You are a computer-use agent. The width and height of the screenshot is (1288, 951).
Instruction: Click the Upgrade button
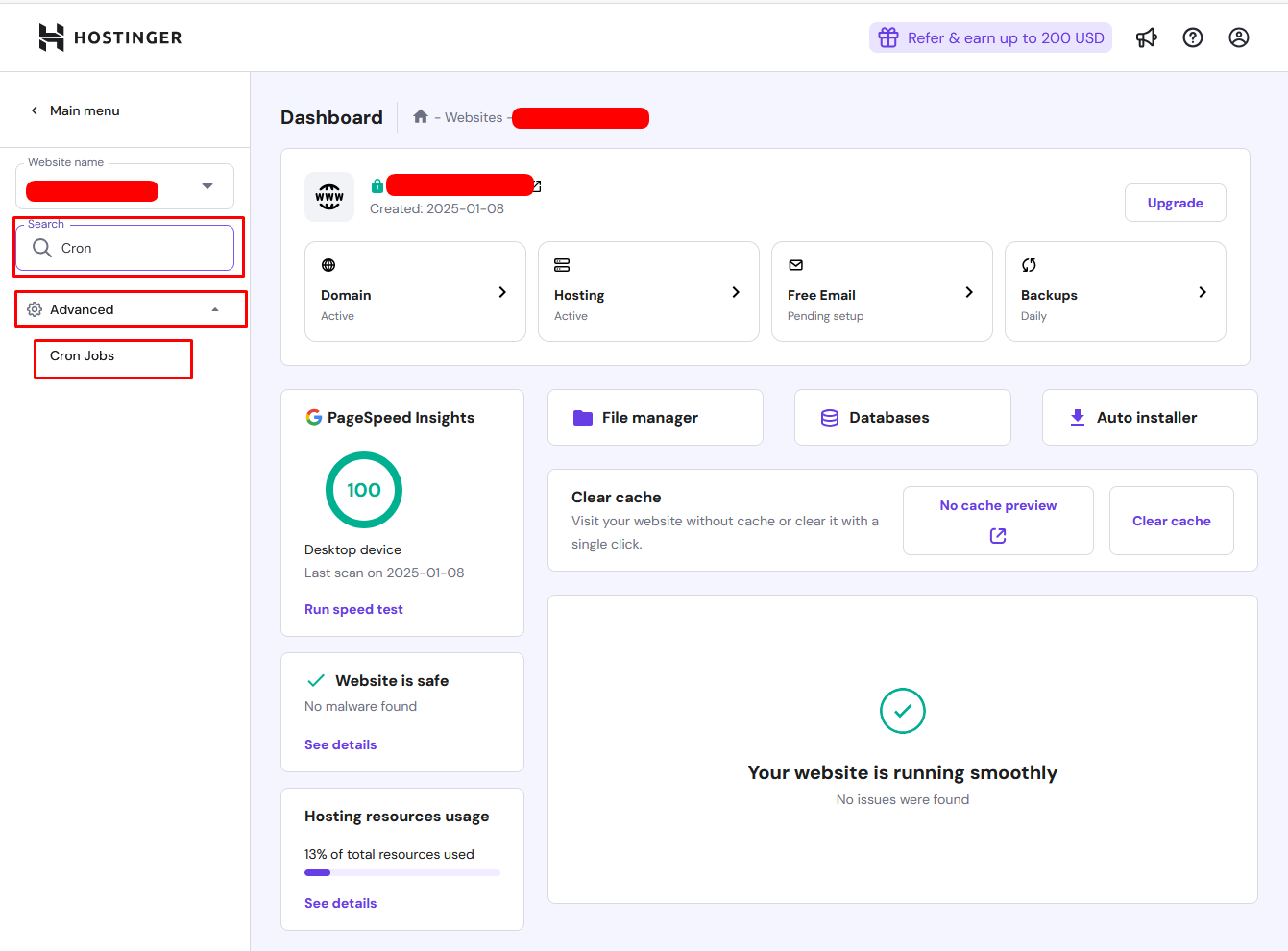point(1175,203)
